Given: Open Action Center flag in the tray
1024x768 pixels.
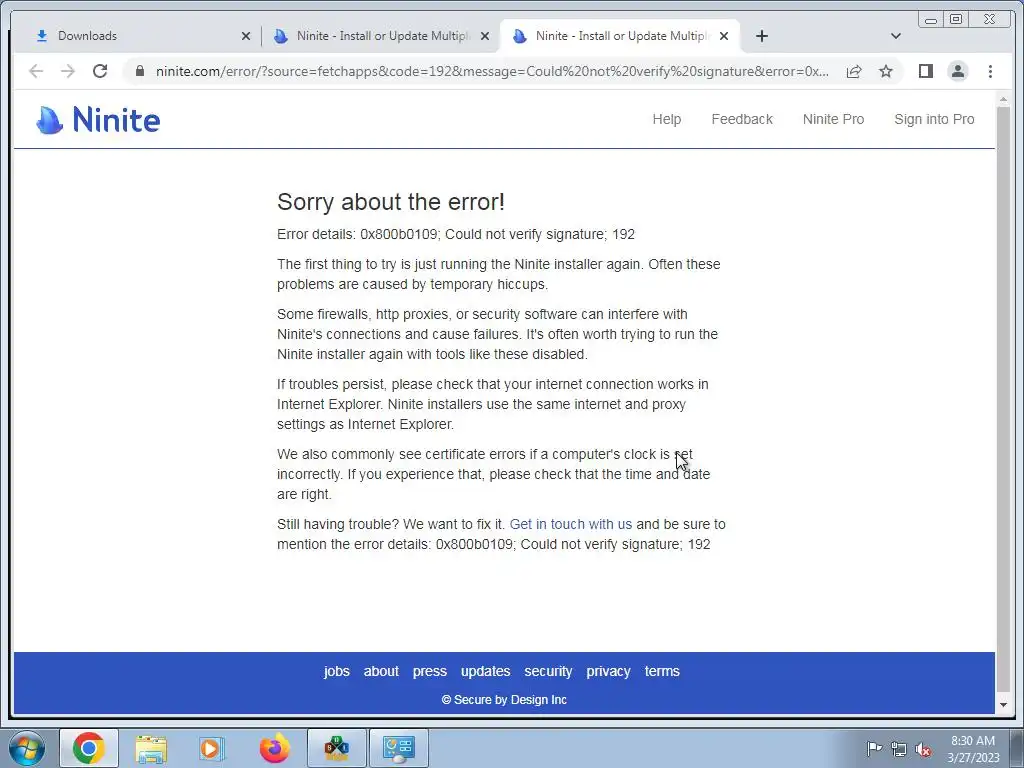Looking at the screenshot, I should pos(874,748).
